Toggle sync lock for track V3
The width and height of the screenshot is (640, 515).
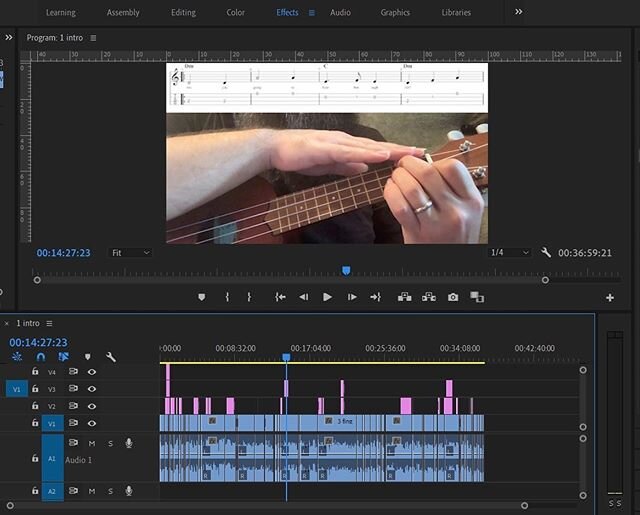point(73,388)
